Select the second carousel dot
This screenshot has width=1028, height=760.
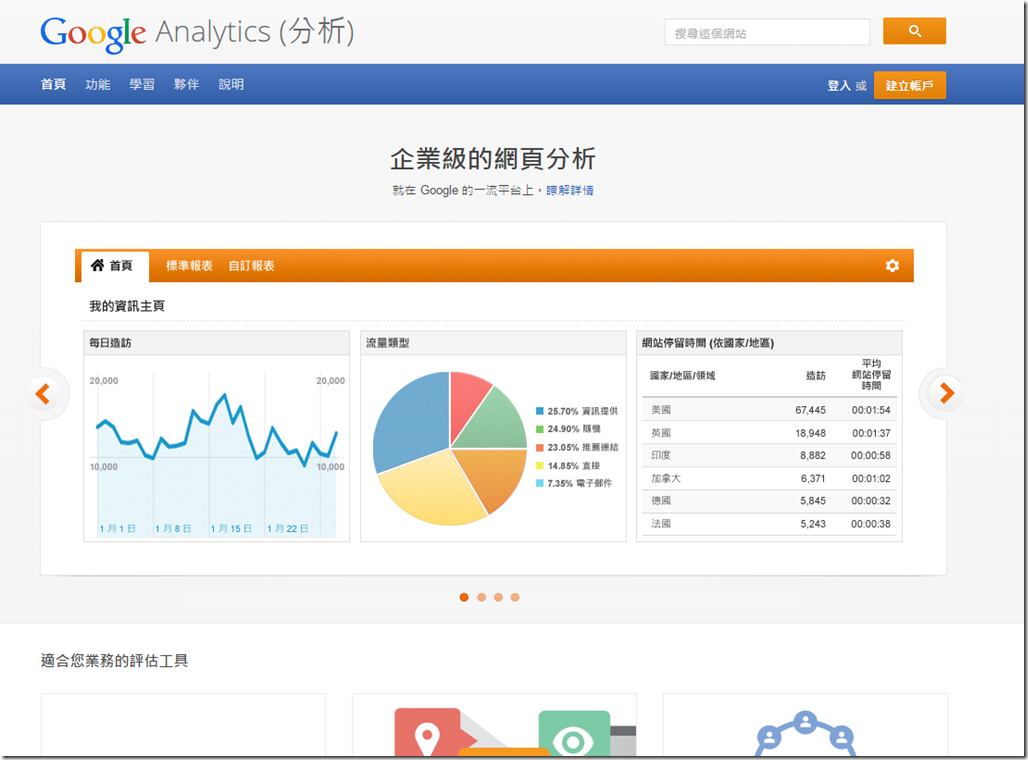(x=481, y=597)
